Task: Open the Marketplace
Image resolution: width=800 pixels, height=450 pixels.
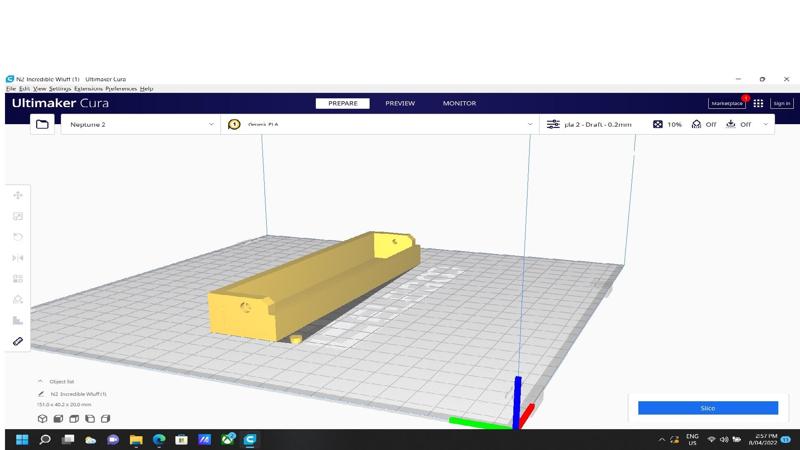Action: (727, 103)
